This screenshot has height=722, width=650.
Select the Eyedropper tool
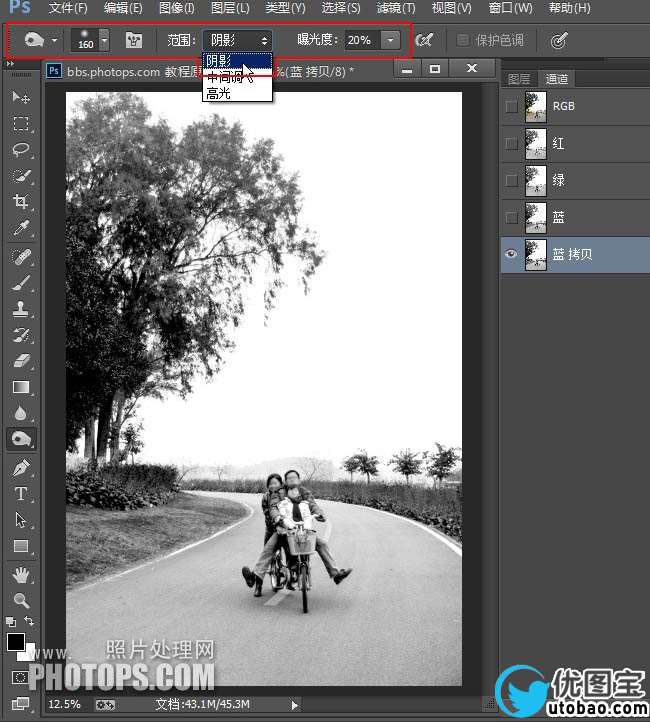coord(21,227)
